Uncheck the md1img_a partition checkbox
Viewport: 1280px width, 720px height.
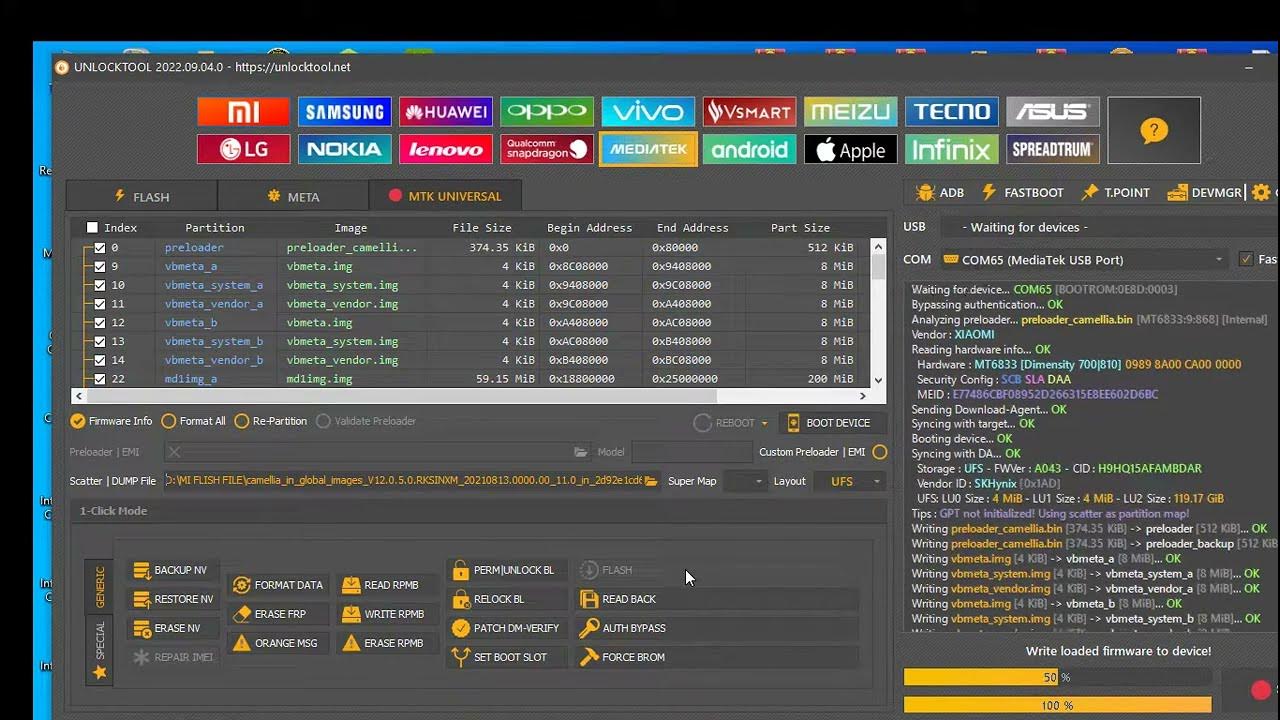coord(99,379)
